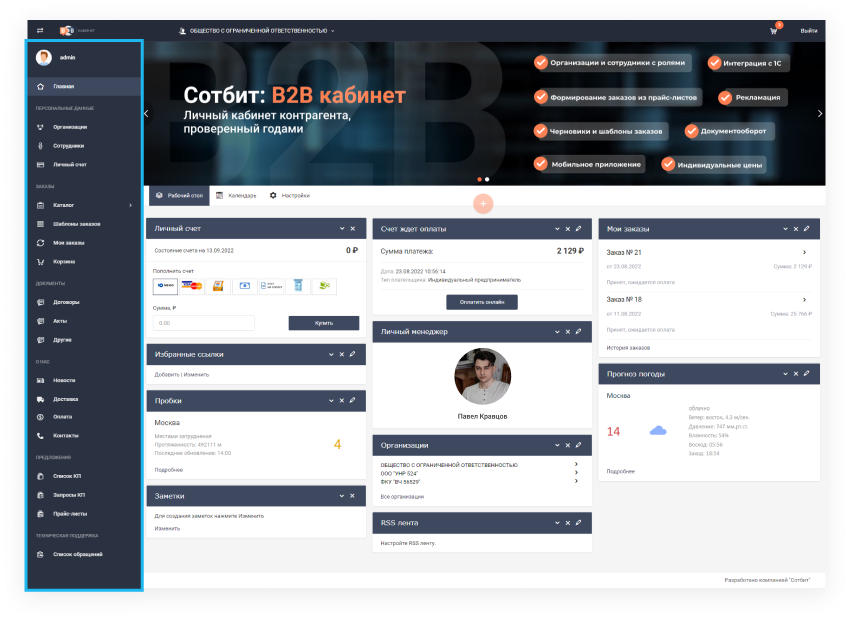Open the organization selector dropdown in header

[x=258, y=31]
